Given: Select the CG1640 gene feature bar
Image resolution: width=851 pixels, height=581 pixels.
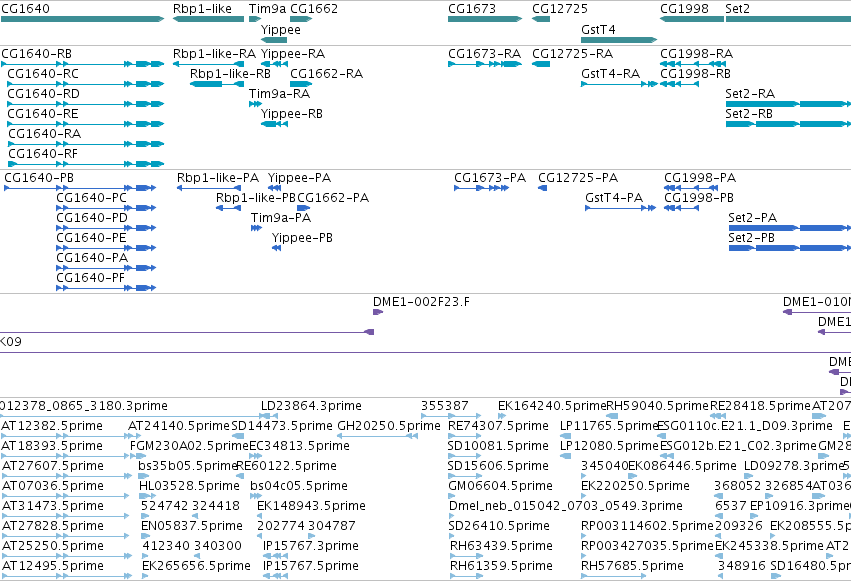Looking at the screenshot, I should click(x=82, y=19).
